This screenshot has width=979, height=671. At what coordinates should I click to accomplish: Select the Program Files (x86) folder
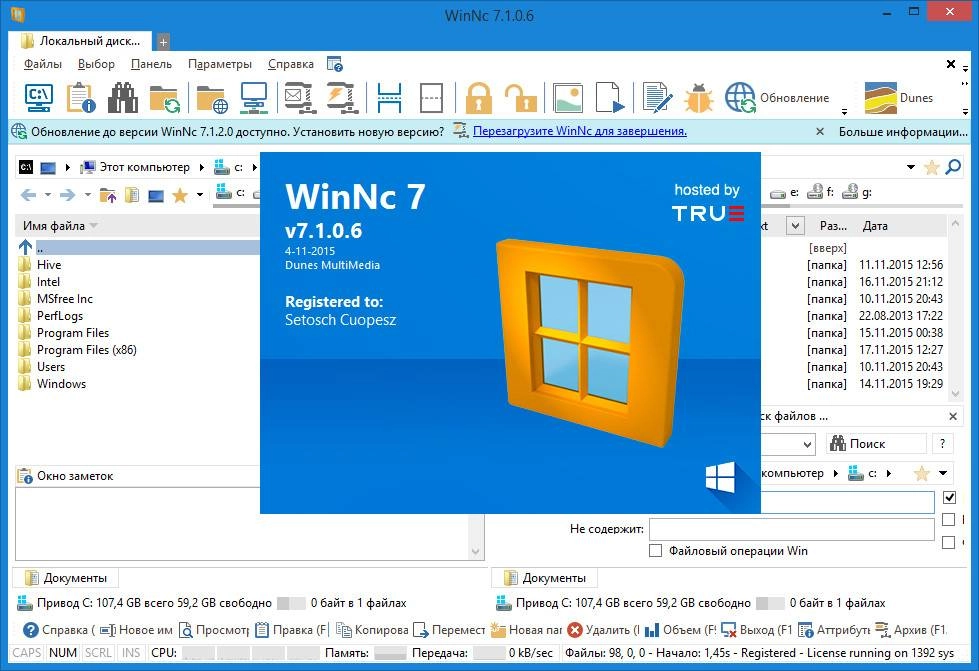[x=86, y=350]
